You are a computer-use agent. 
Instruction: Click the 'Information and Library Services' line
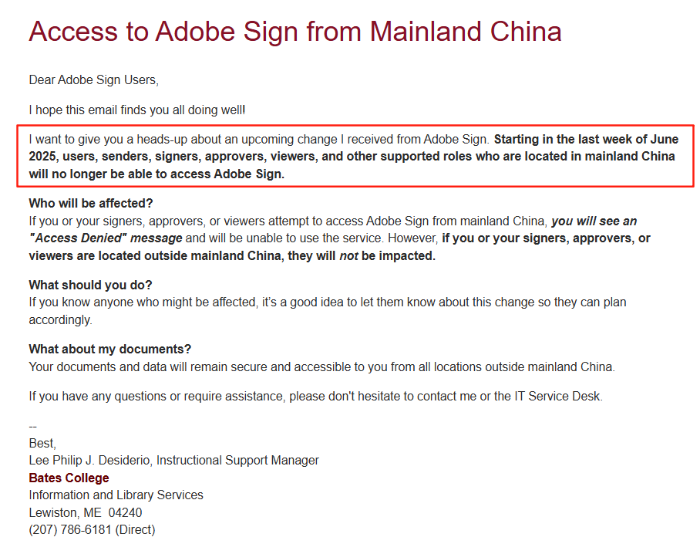[116, 495]
